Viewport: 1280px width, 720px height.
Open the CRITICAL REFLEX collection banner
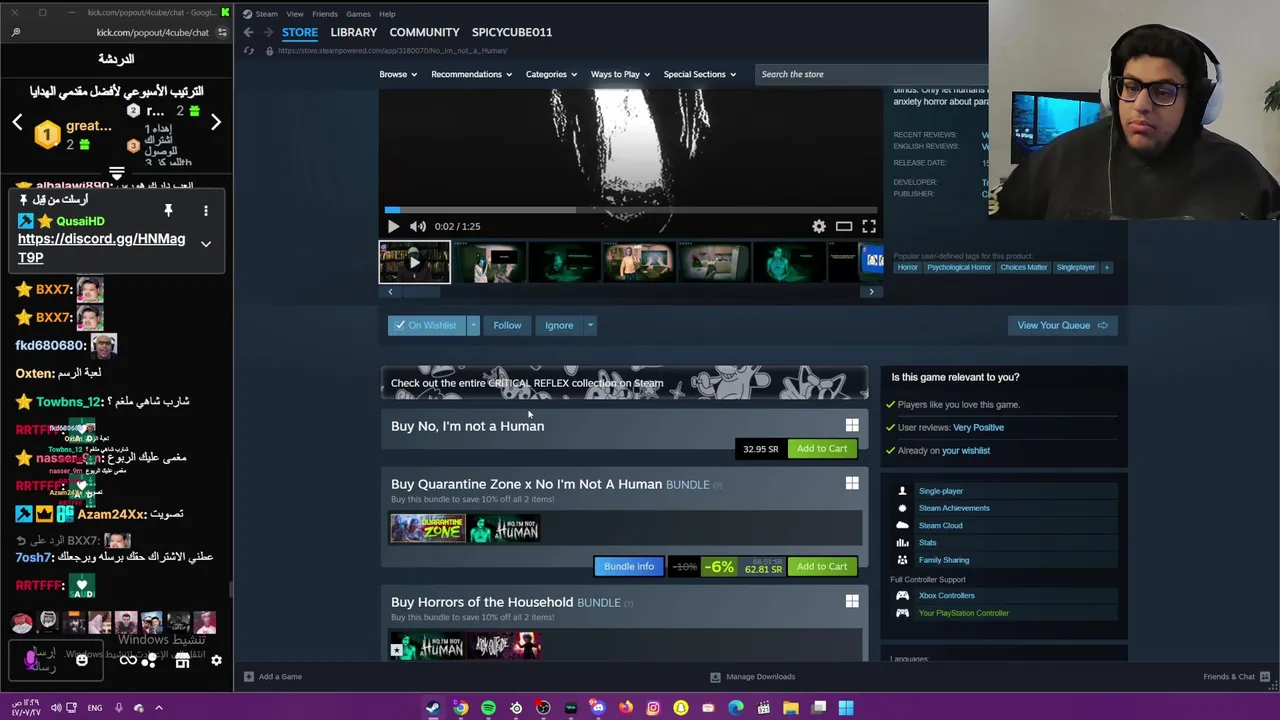[x=625, y=383]
